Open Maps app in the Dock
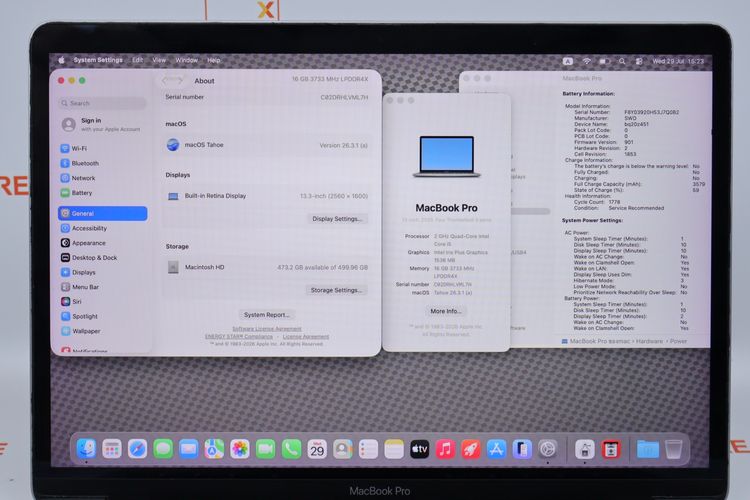The height and width of the screenshot is (500, 750). tap(214, 449)
